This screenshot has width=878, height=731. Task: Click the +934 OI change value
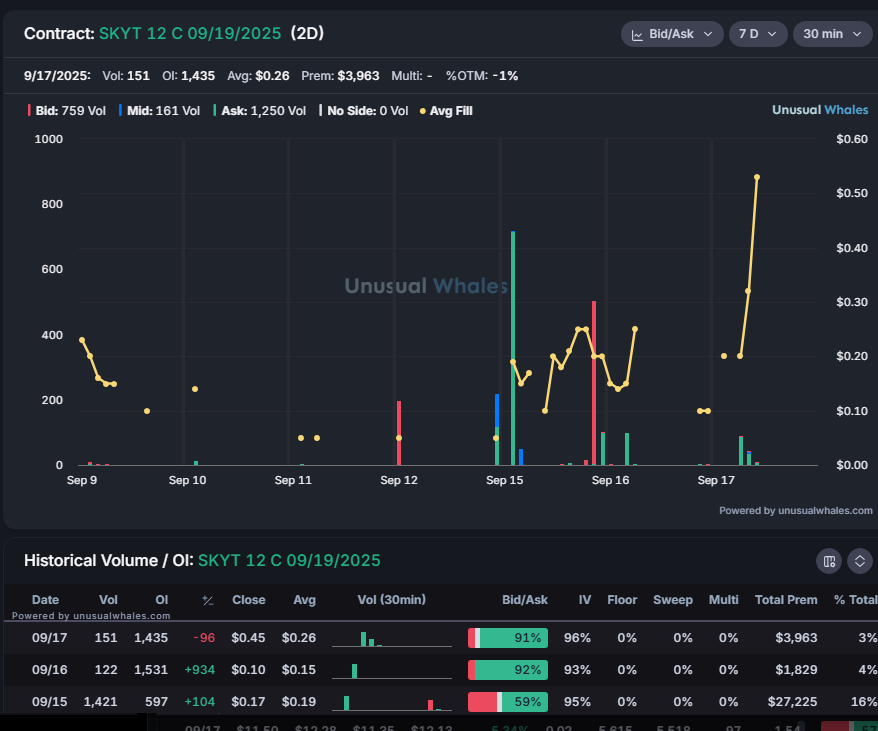point(200,669)
